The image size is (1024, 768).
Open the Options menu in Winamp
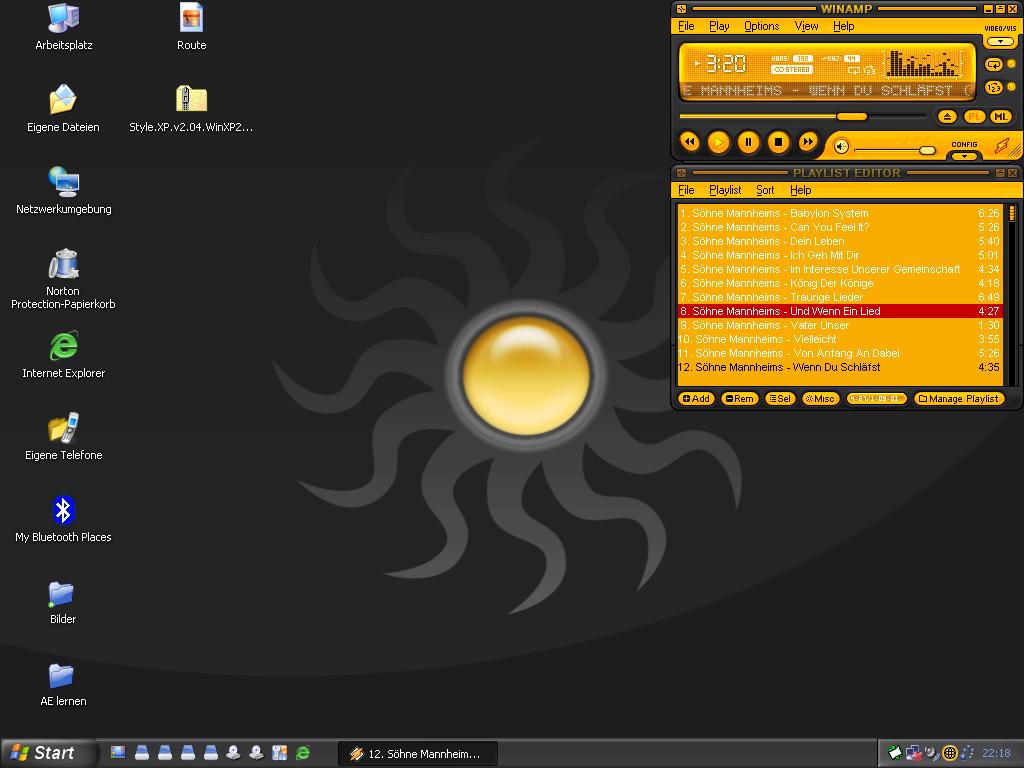(x=761, y=26)
